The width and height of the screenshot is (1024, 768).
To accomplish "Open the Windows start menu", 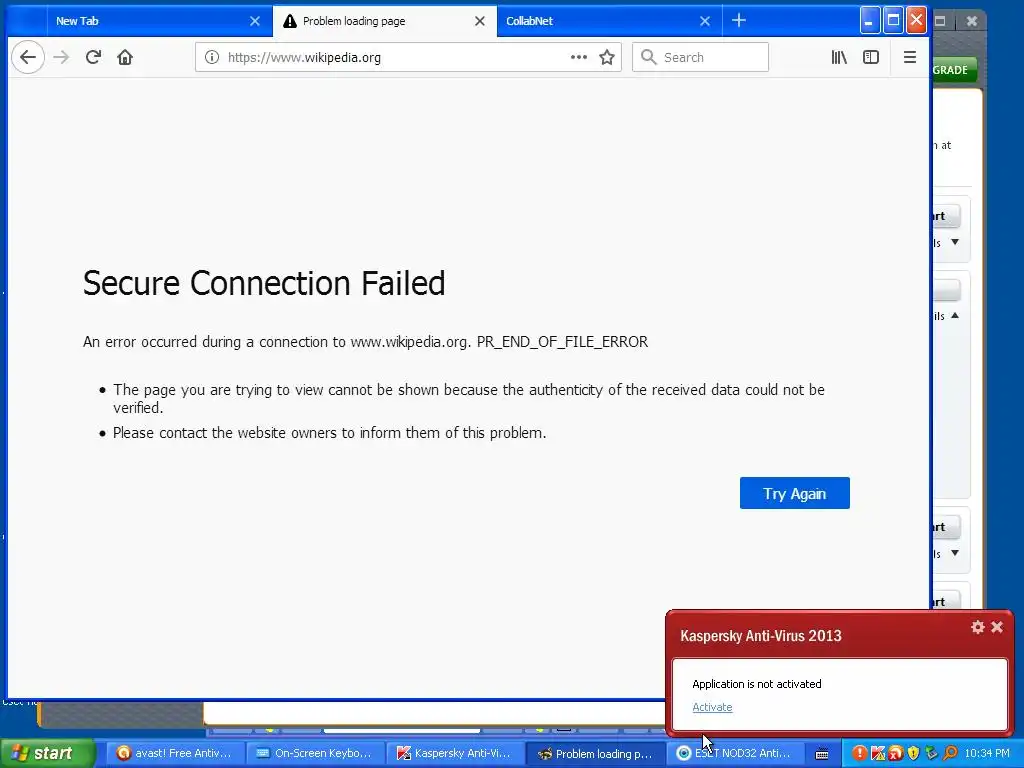I will click(x=47, y=753).
